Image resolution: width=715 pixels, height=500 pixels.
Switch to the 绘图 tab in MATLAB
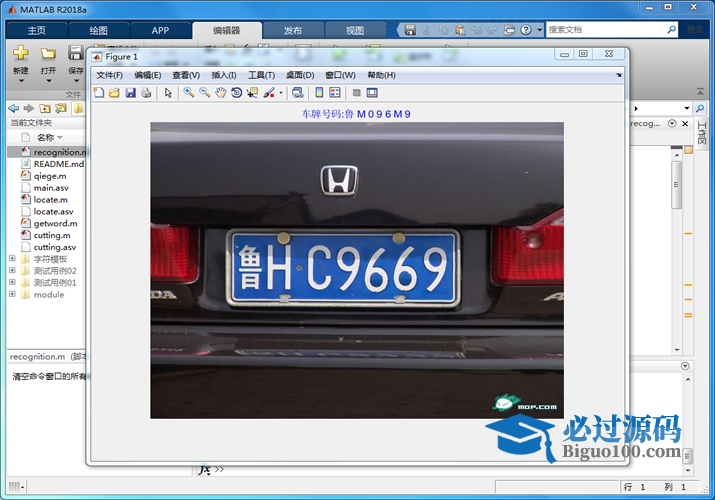tap(98, 31)
